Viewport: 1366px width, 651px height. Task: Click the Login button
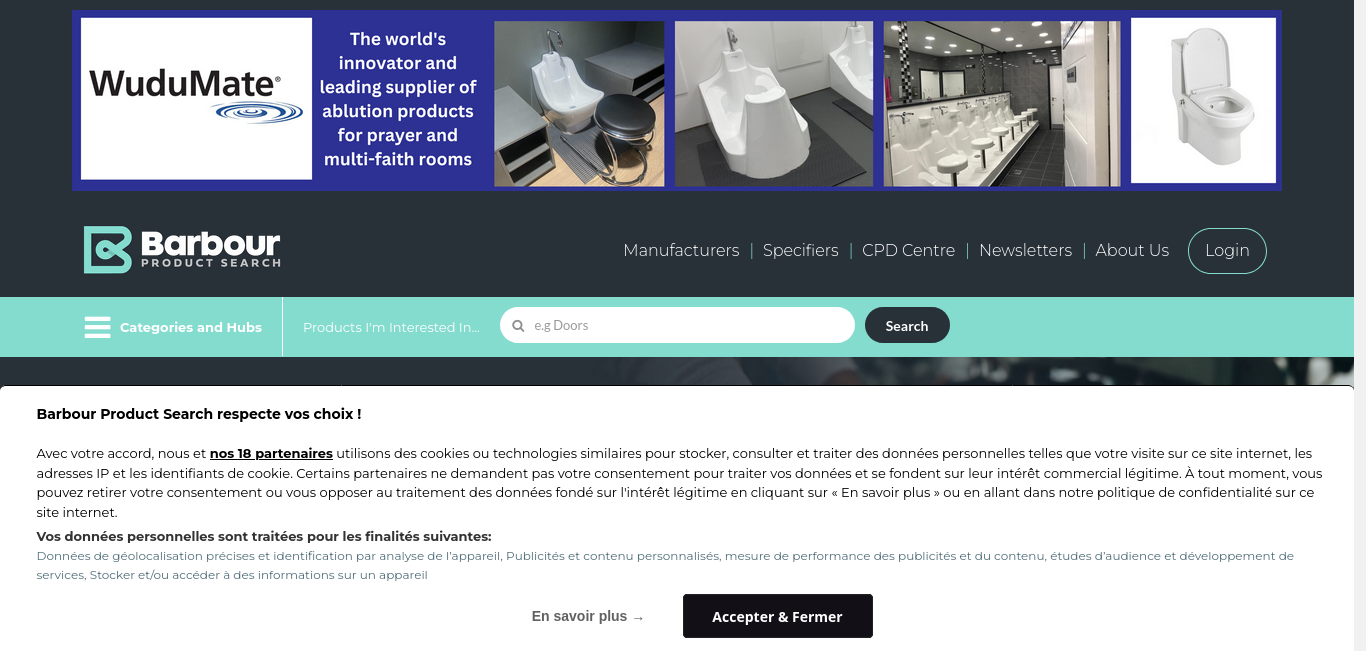1227,251
